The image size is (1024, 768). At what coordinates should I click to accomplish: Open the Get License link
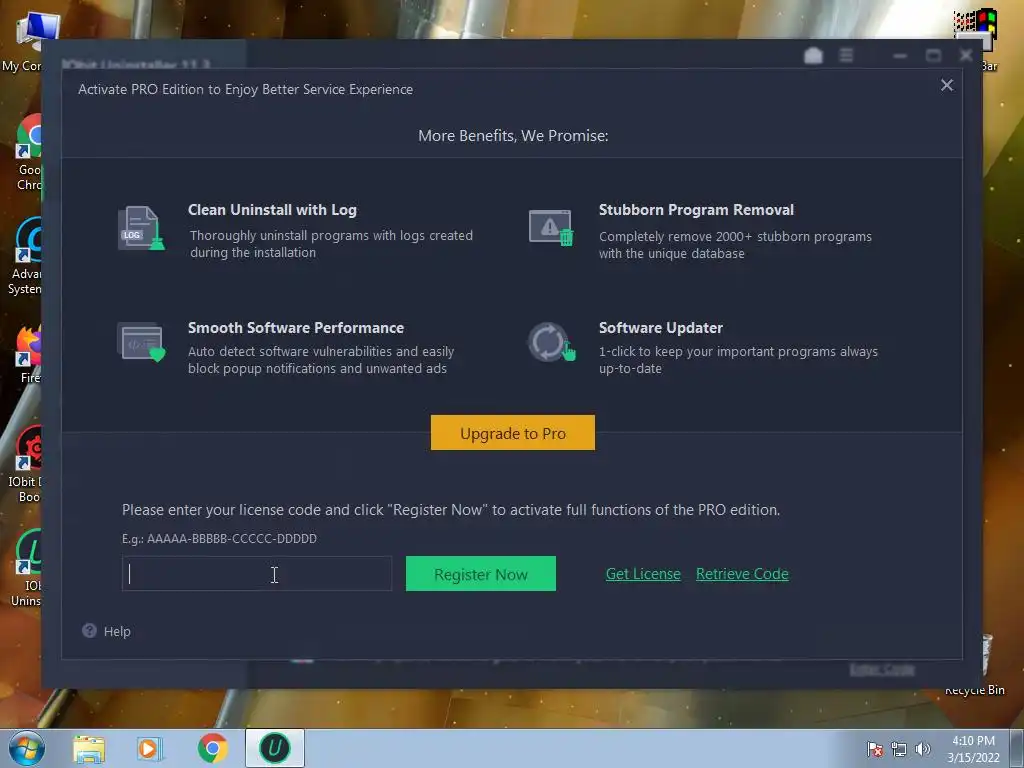click(643, 573)
